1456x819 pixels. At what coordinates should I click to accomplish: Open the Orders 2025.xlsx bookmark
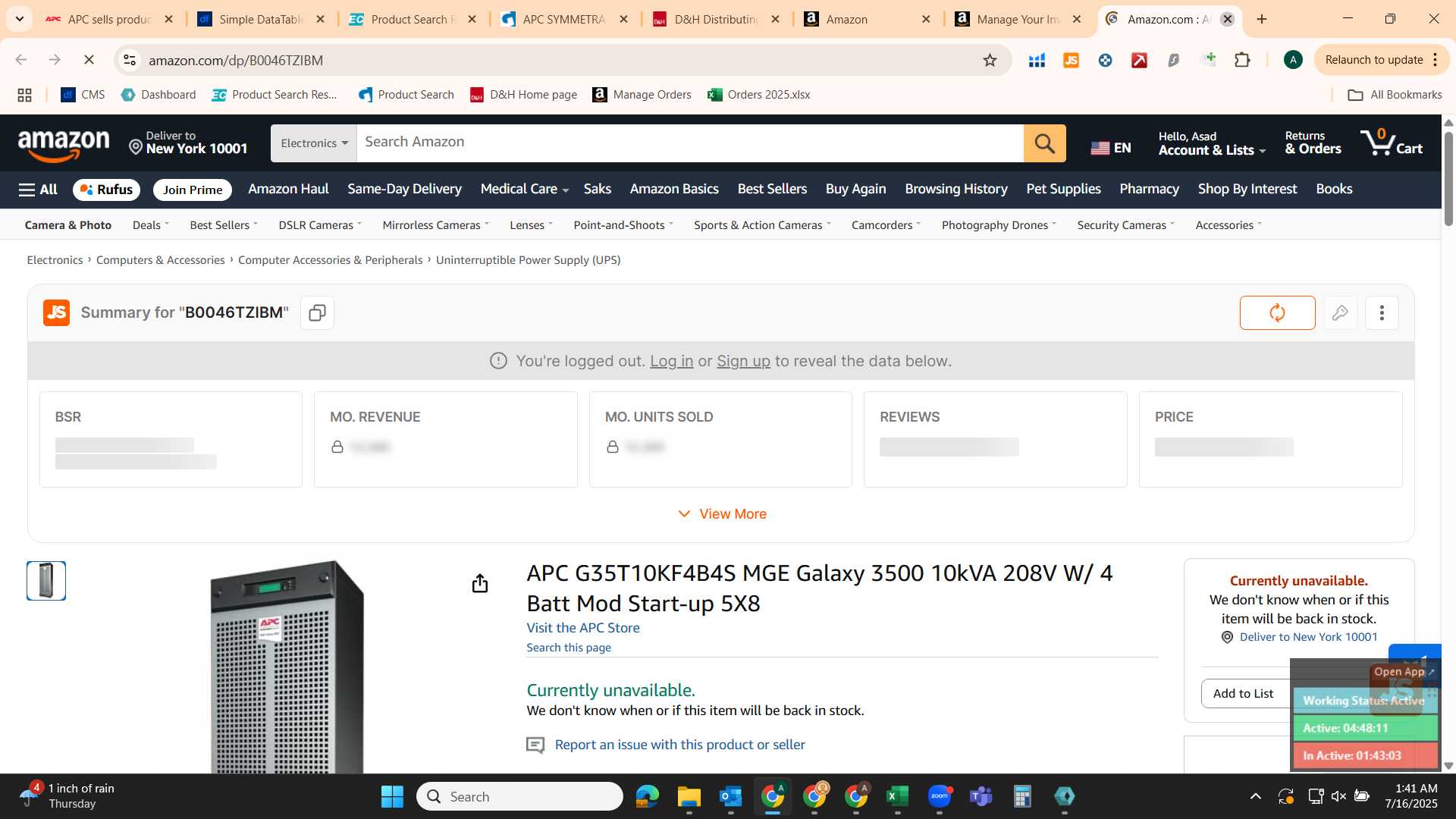[x=758, y=95]
